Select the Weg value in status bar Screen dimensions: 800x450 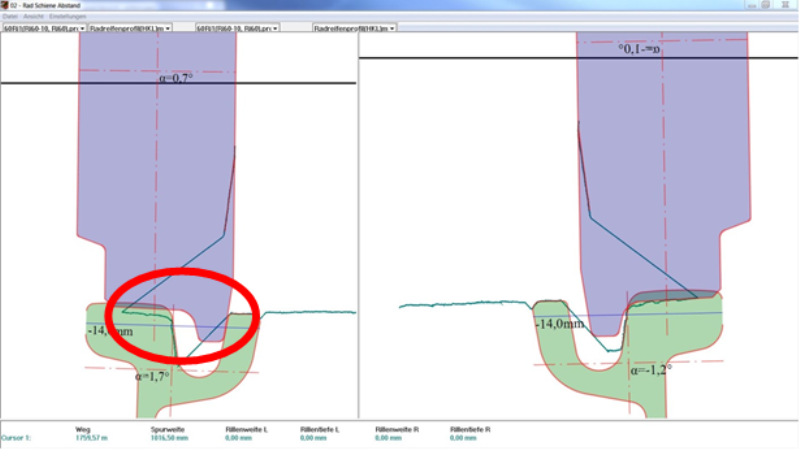pos(90,438)
